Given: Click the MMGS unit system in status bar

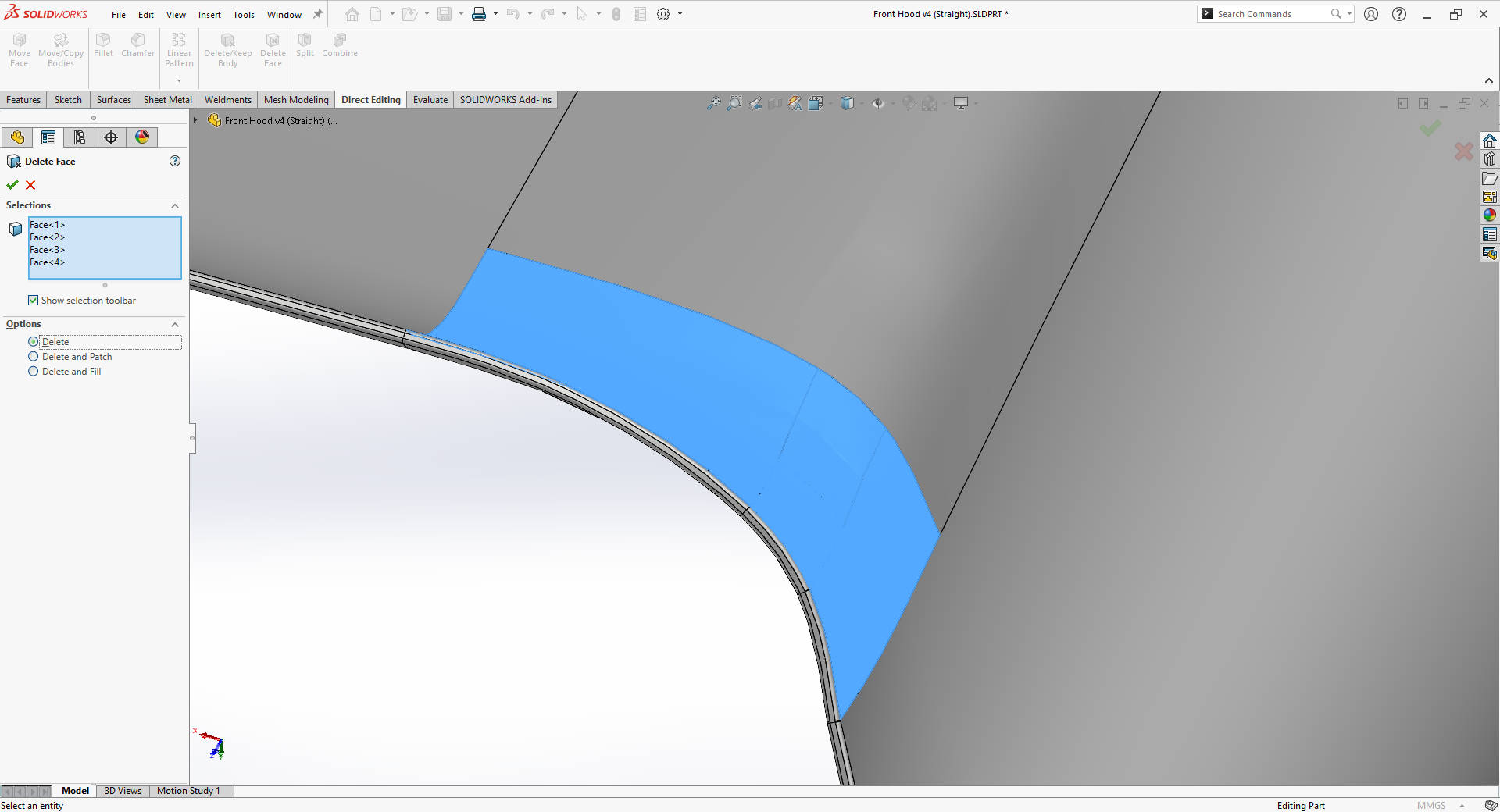Looking at the screenshot, I should (x=1431, y=805).
